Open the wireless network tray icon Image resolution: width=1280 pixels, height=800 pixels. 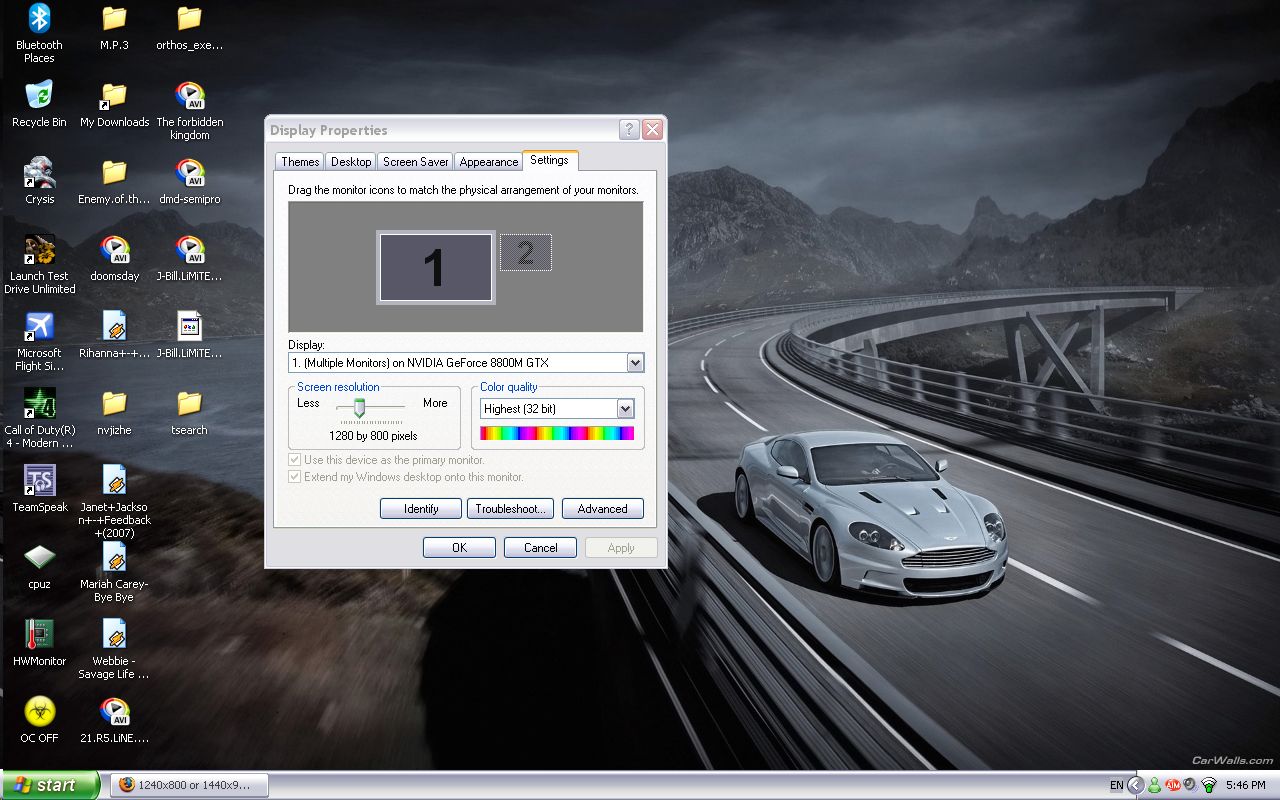pyautogui.click(x=1208, y=785)
